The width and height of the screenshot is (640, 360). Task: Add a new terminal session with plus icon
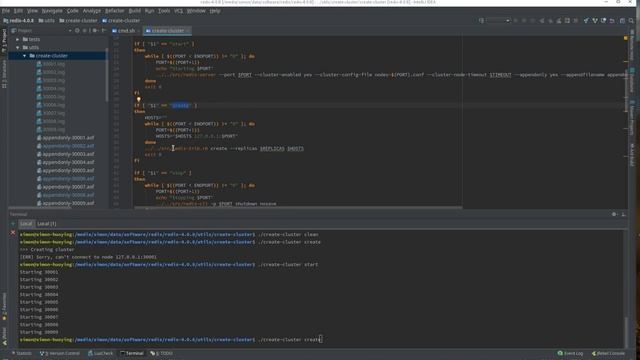pyautogui.click(x=13, y=224)
